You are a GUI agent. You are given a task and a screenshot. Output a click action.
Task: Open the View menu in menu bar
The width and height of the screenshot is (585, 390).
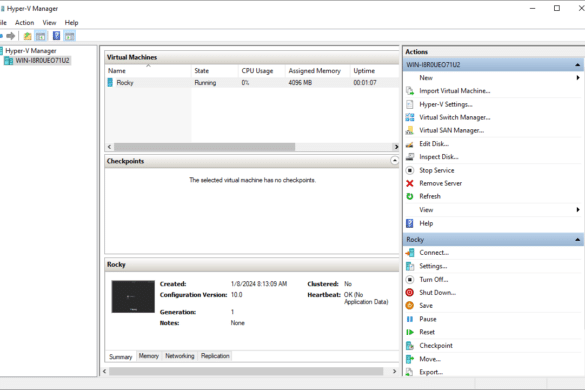pos(49,23)
